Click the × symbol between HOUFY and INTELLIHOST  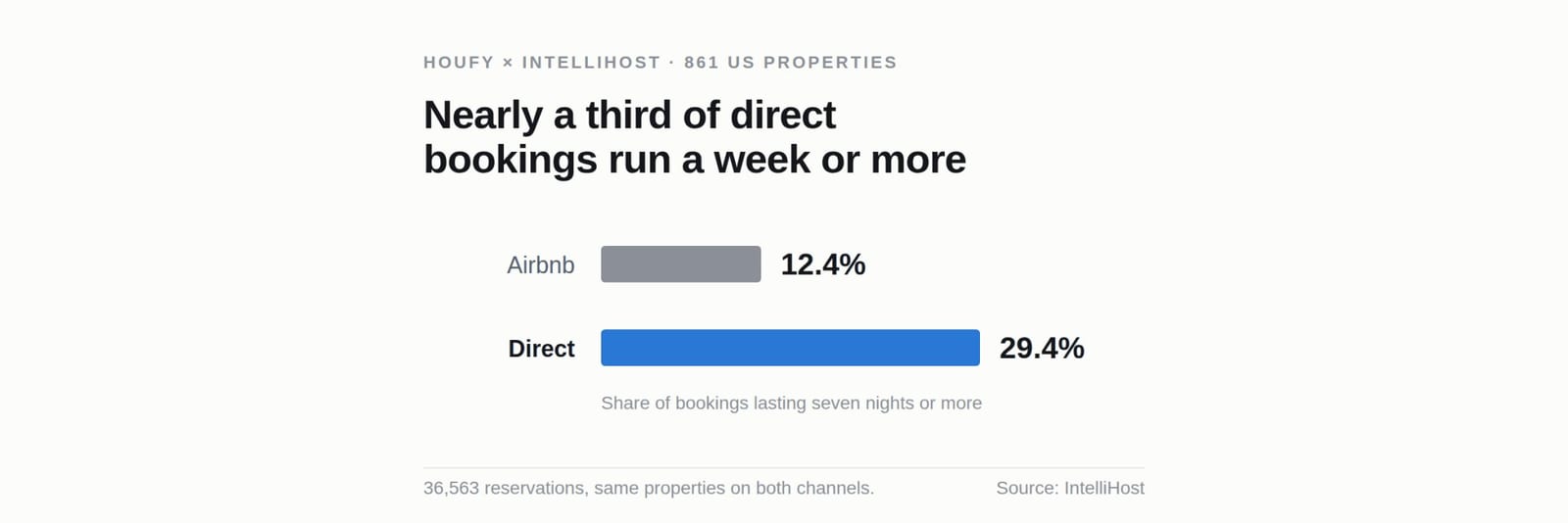point(508,63)
